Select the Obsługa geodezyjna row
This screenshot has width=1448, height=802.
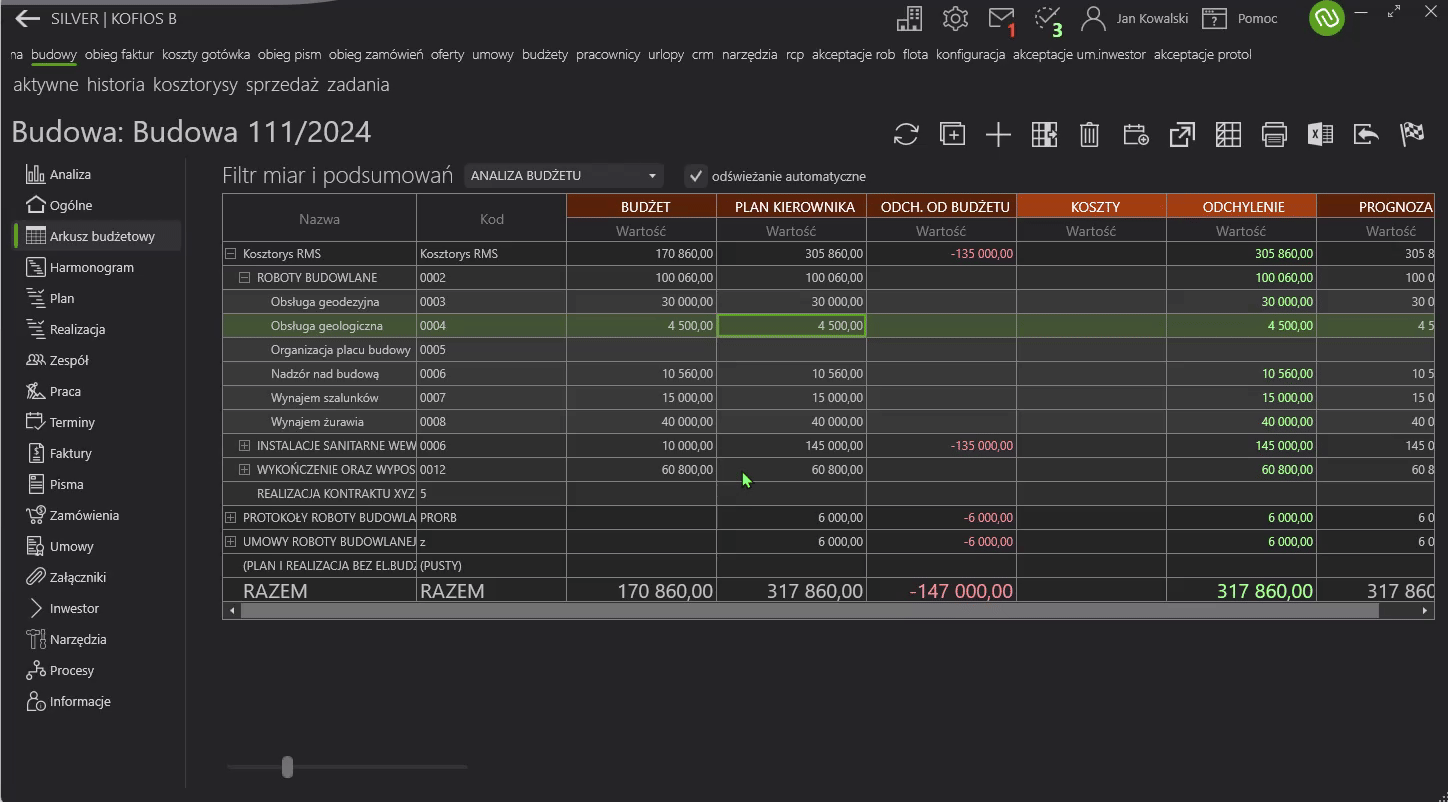pos(828,302)
